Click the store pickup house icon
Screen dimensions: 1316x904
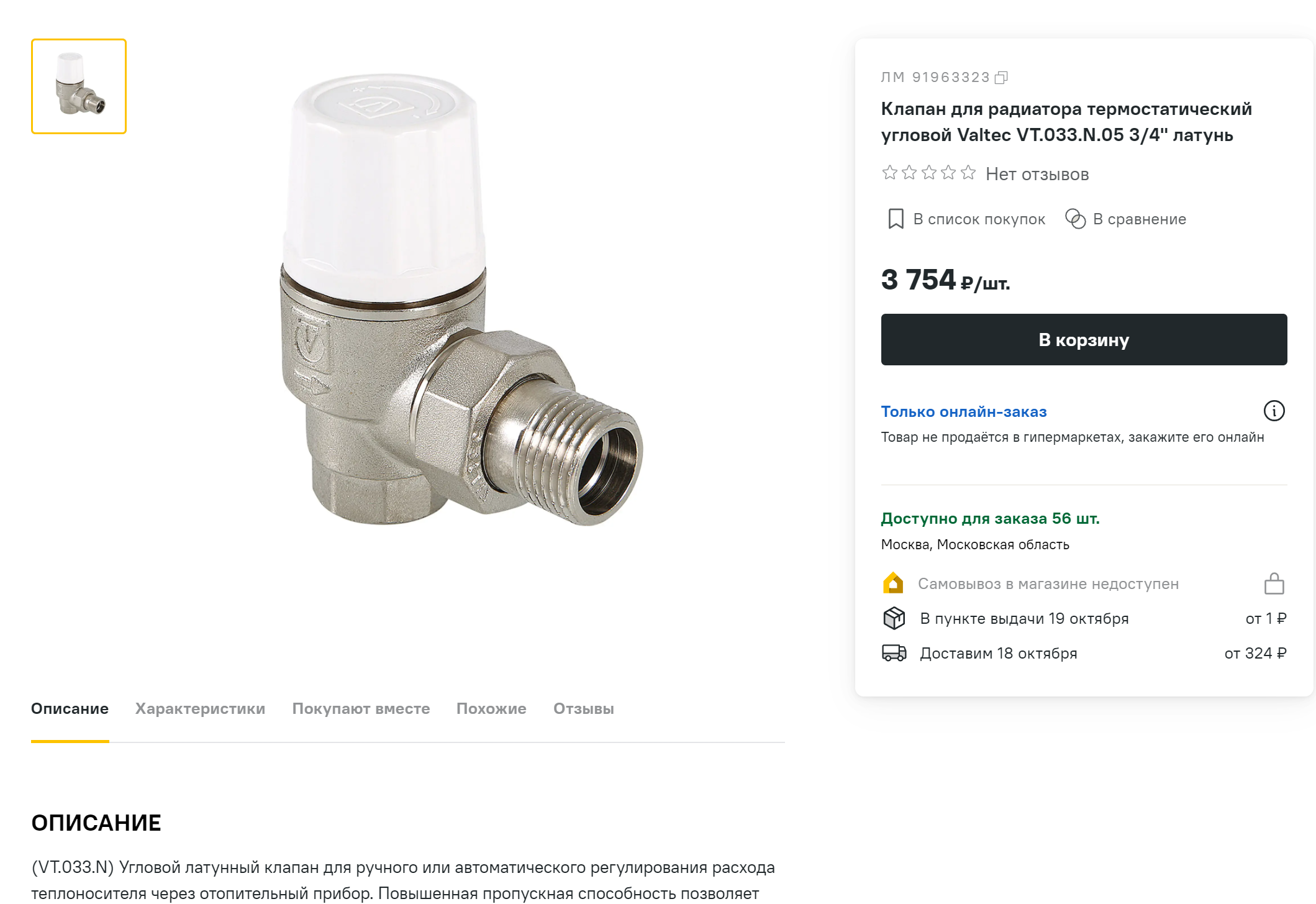[893, 583]
